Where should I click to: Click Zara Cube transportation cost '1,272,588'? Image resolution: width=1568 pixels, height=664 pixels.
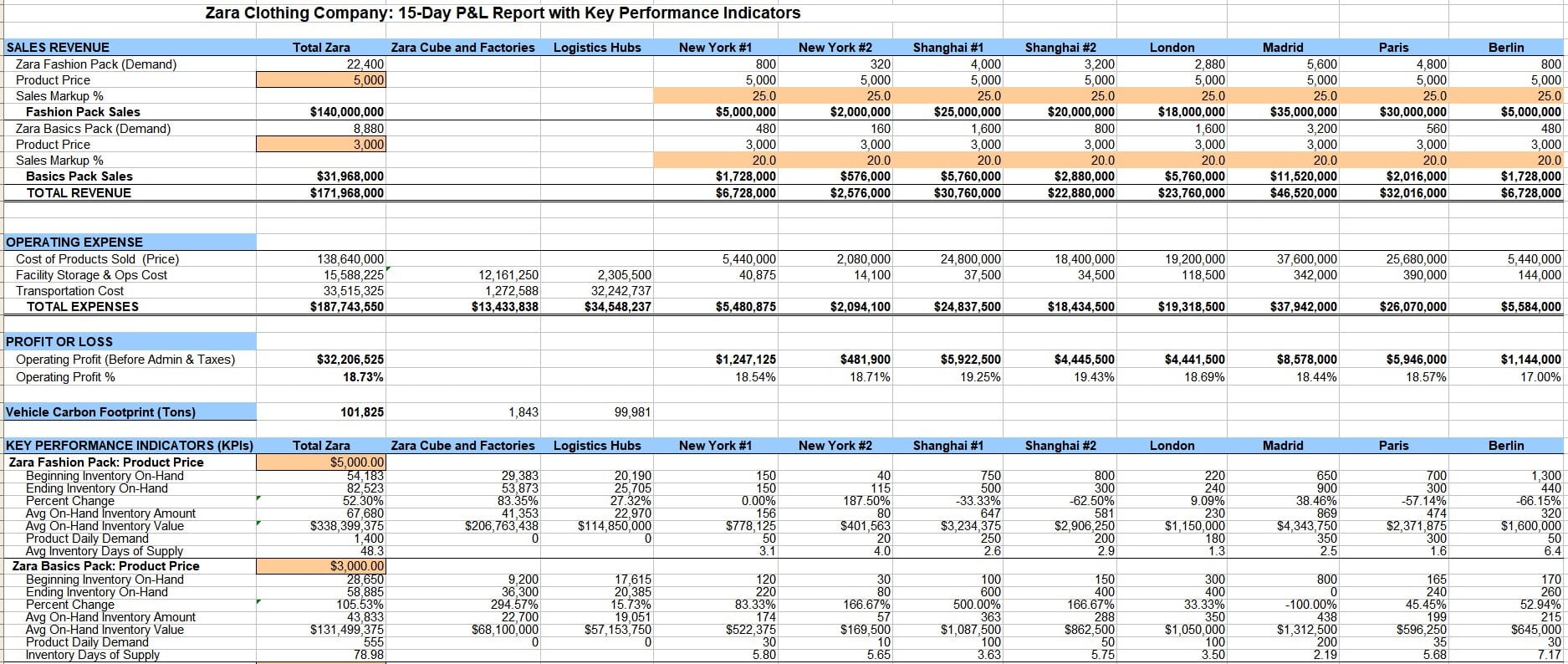coord(512,291)
